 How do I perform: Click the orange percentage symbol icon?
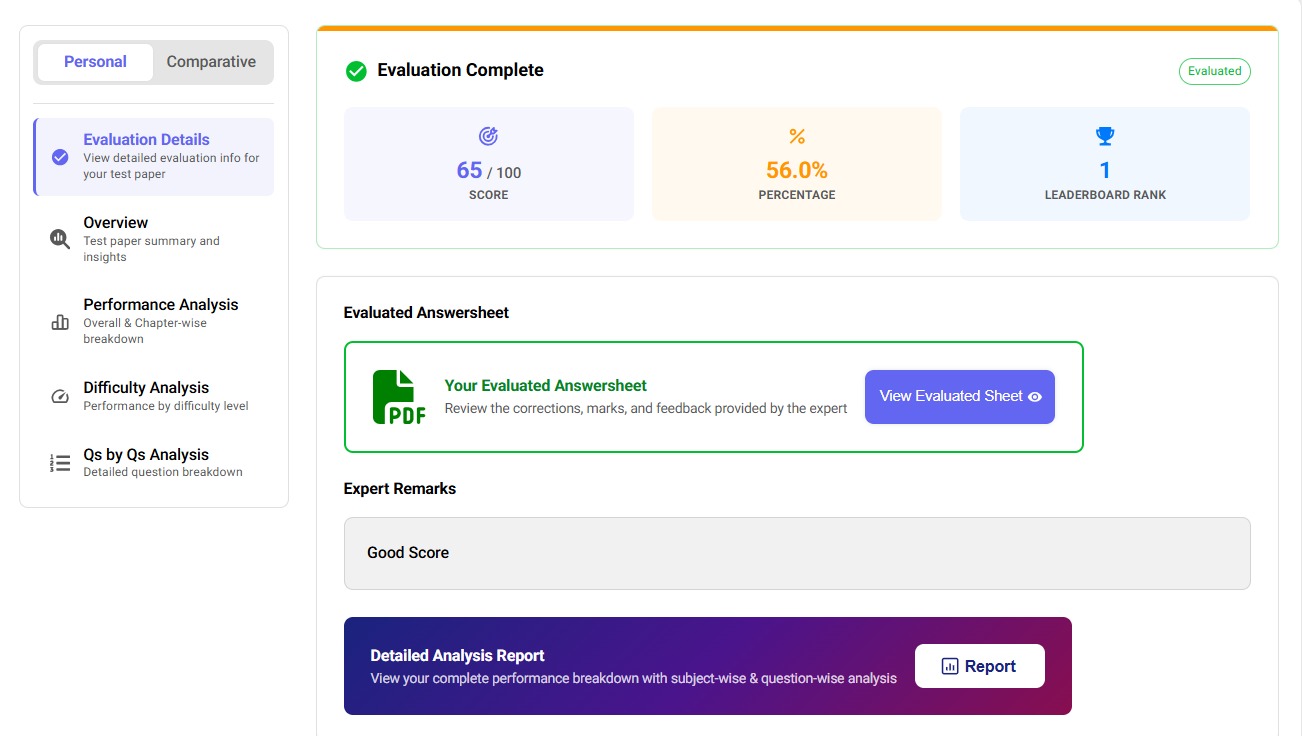[797, 136]
